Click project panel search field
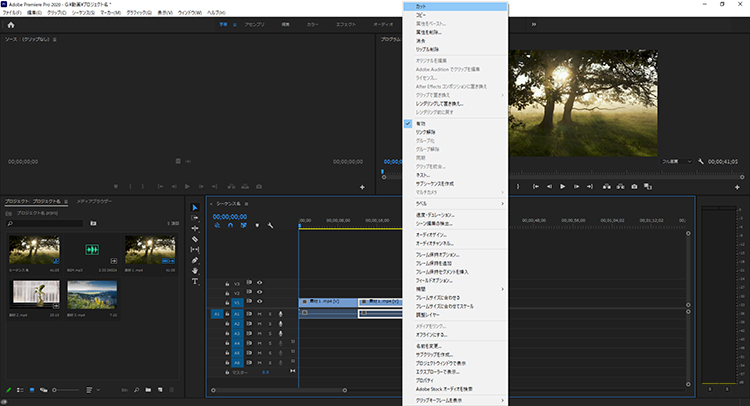 coord(45,223)
